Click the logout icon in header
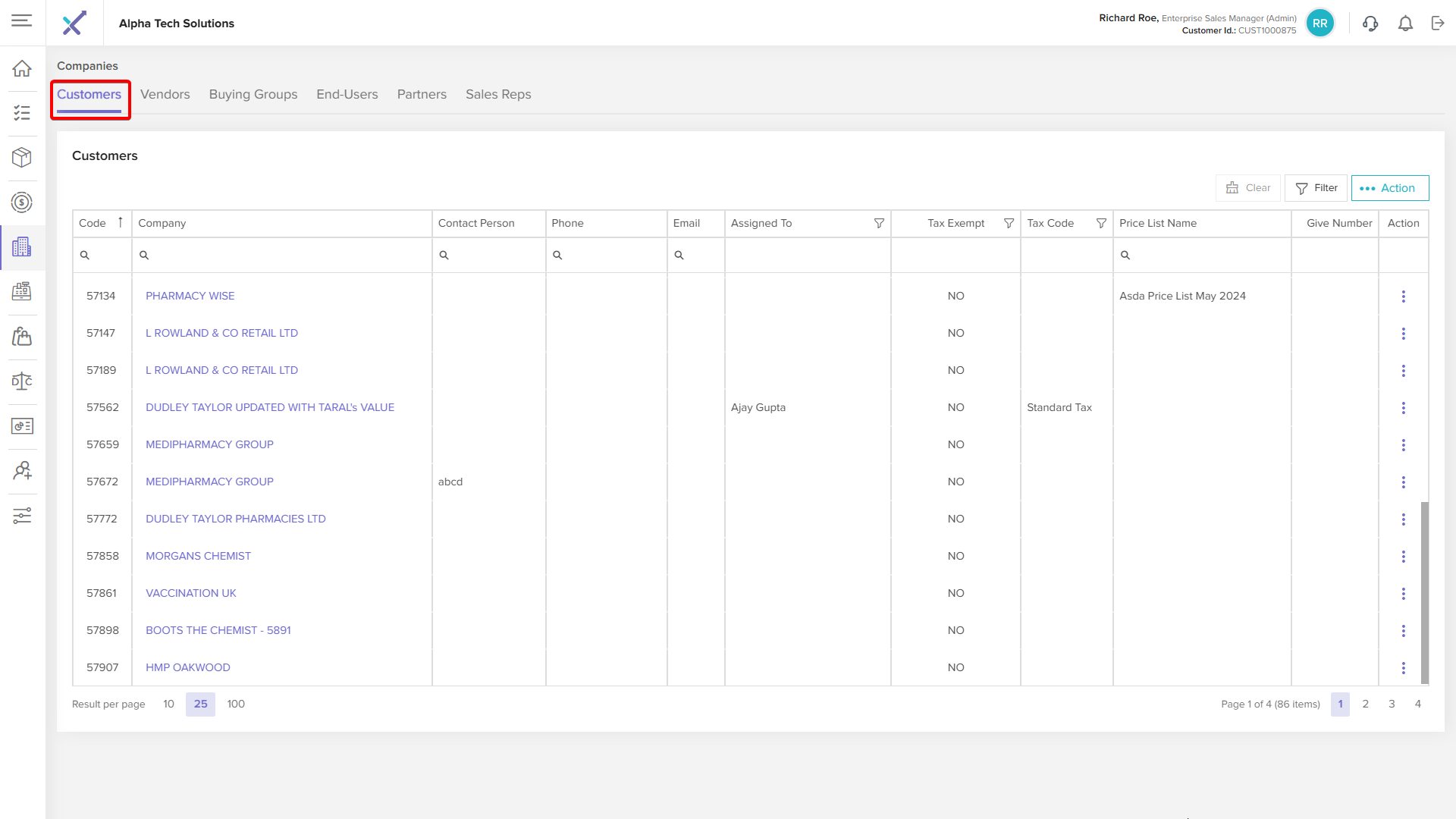This screenshot has width=1456, height=819. pyautogui.click(x=1438, y=24)
